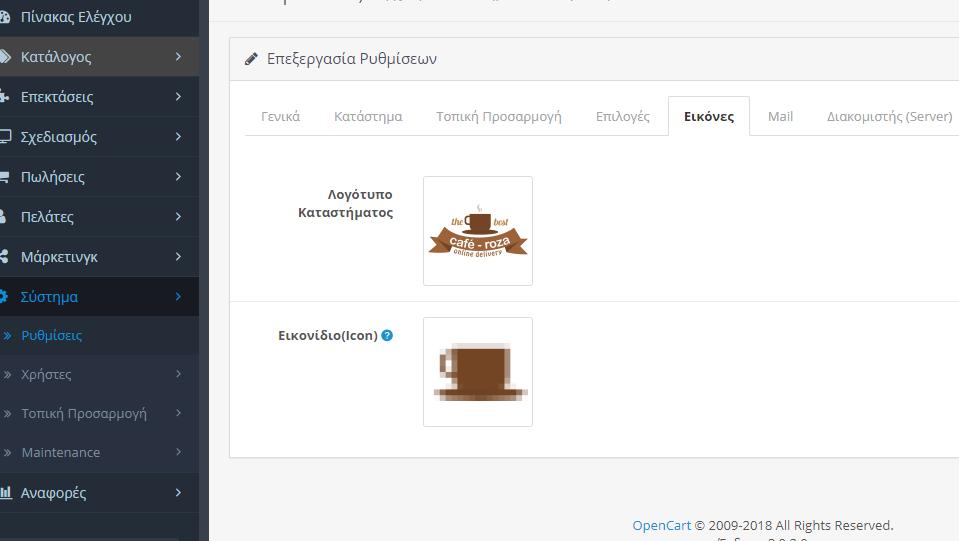Expand the Κατάλογος chevron arrow

pos(178,57)
